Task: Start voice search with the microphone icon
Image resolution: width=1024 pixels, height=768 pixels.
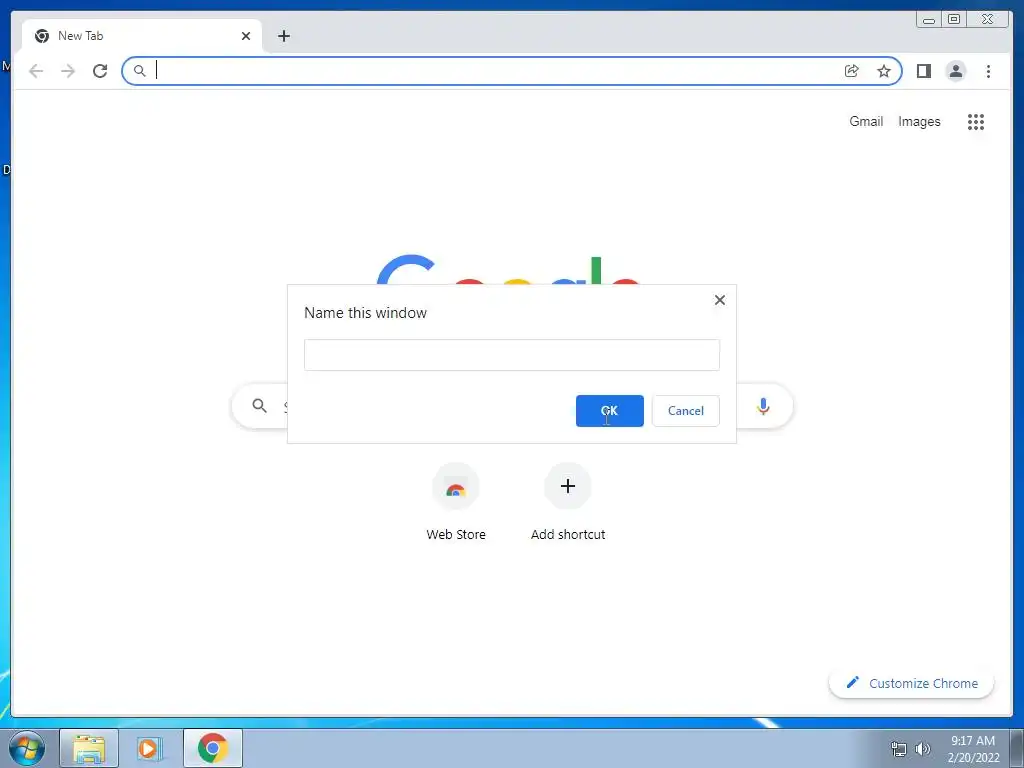Action: pos(763,406)
